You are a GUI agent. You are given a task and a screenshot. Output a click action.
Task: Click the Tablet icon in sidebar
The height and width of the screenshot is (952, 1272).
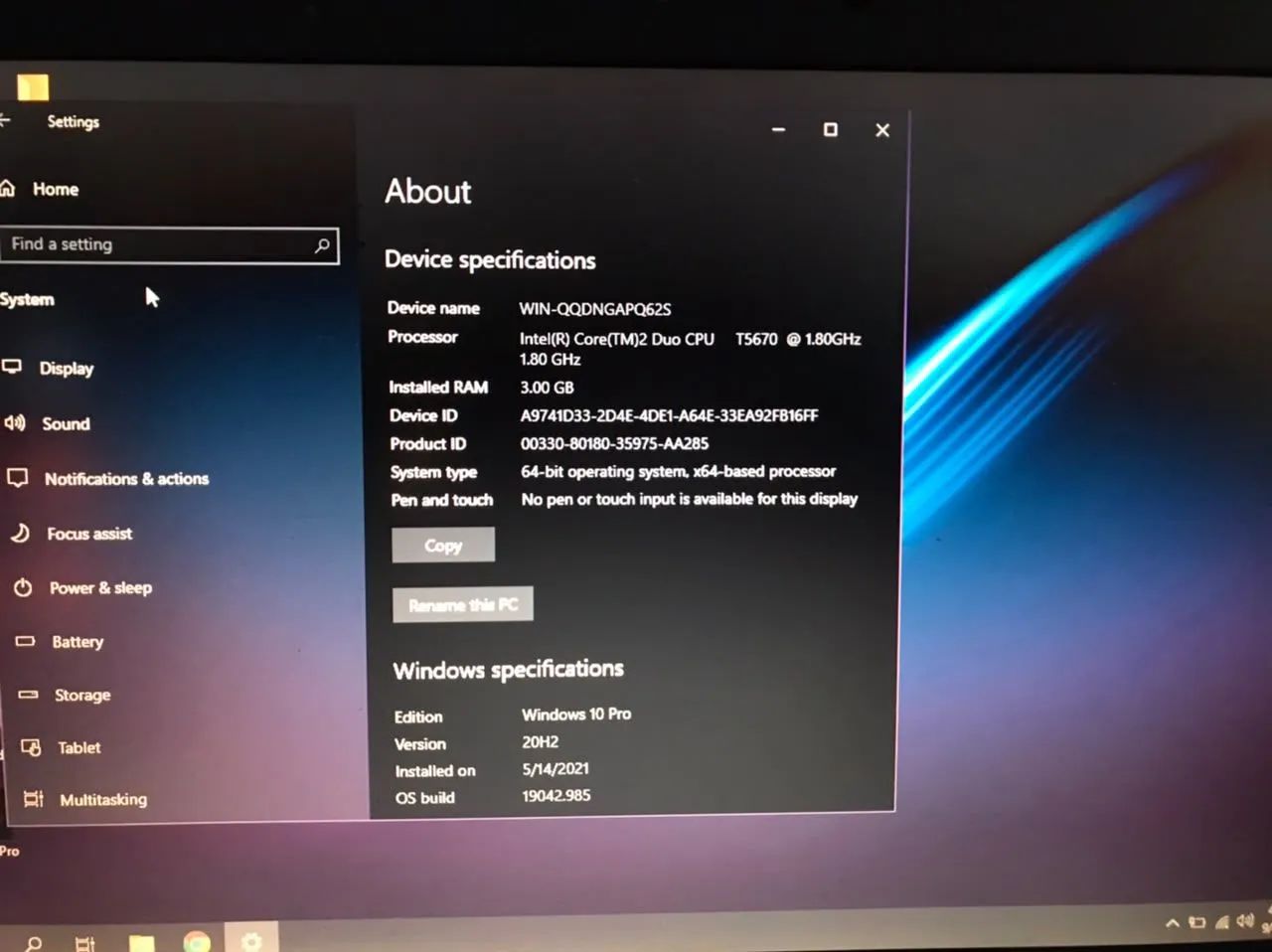tap(31, 747)
